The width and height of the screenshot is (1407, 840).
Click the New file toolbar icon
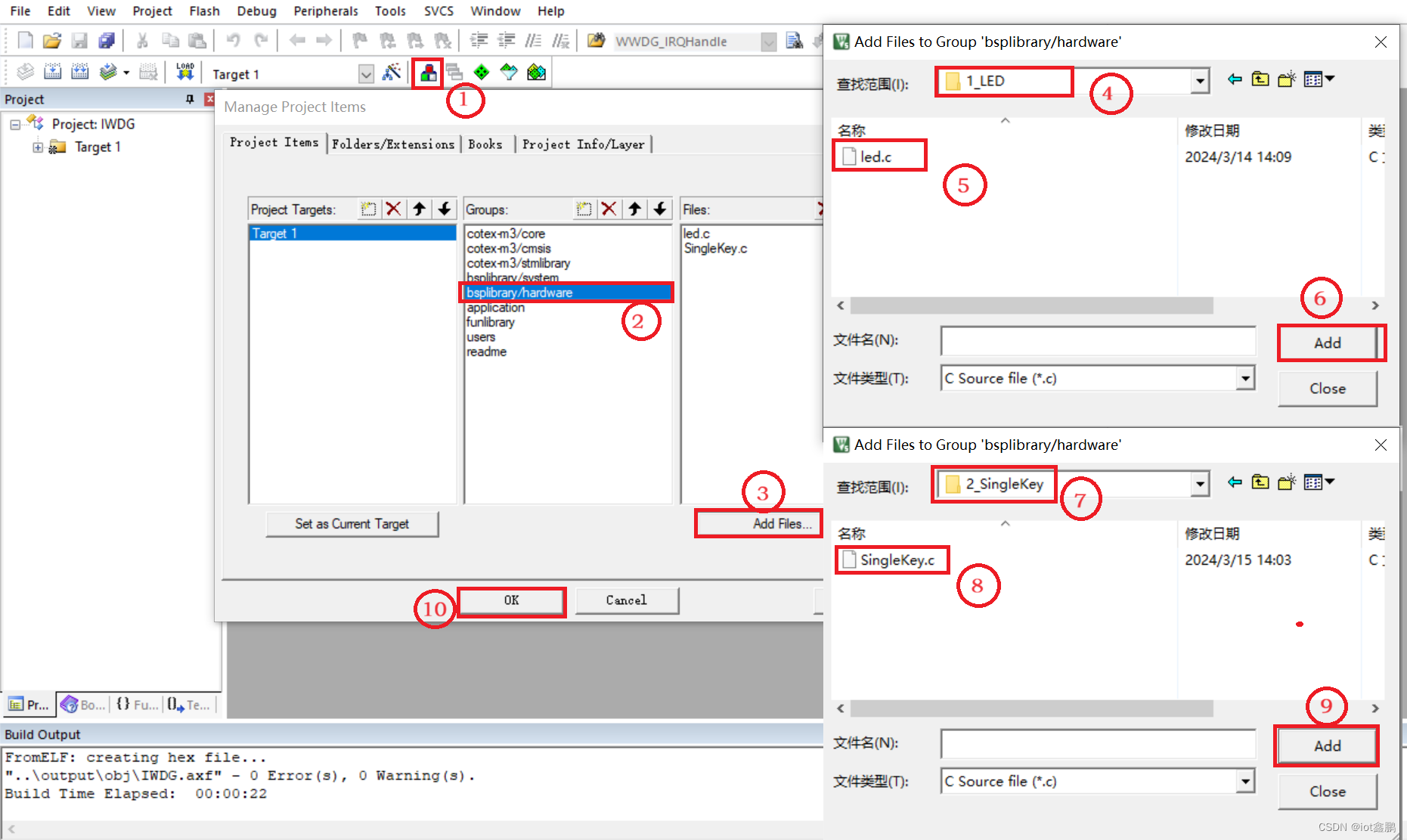coord(25,41)
